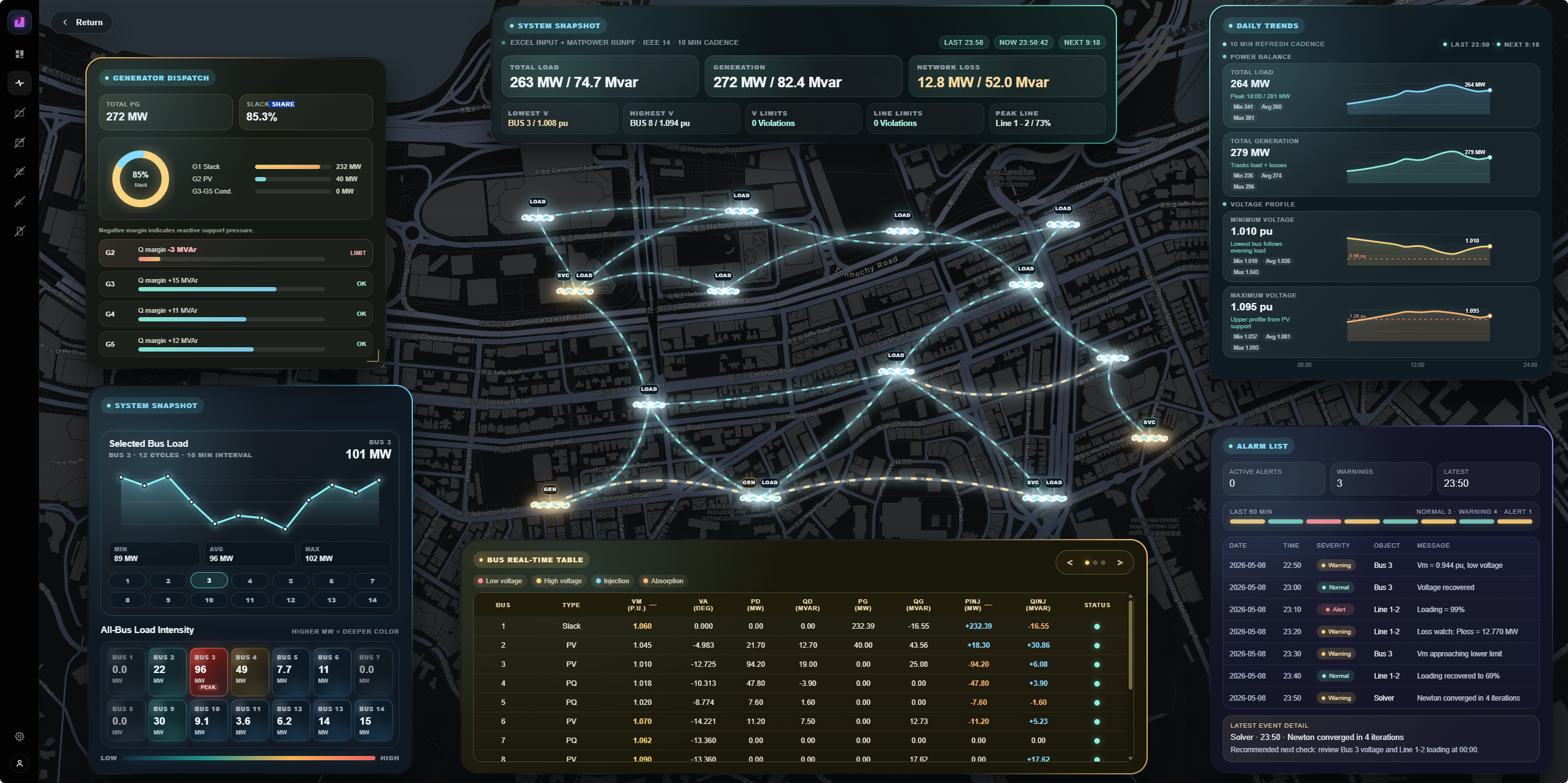The width and height of the screenshot is (1568, 783).
Task: Click the purple app logo icon
Action: point(20,22)
